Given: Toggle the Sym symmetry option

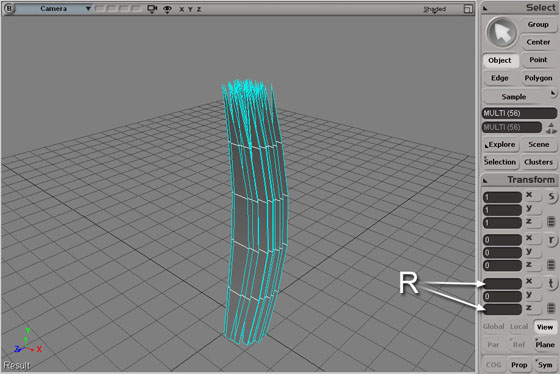Looking at the screenshot, I should coord(545,365).
